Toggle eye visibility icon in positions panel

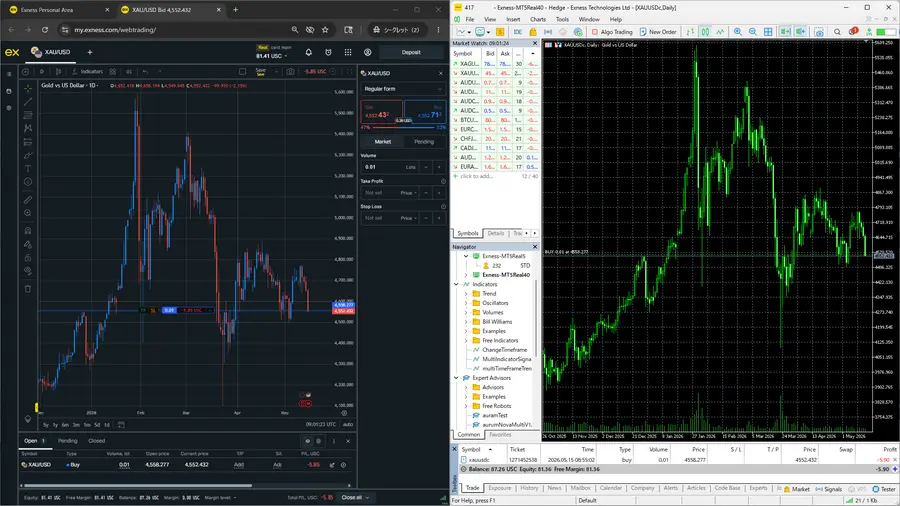308,441
